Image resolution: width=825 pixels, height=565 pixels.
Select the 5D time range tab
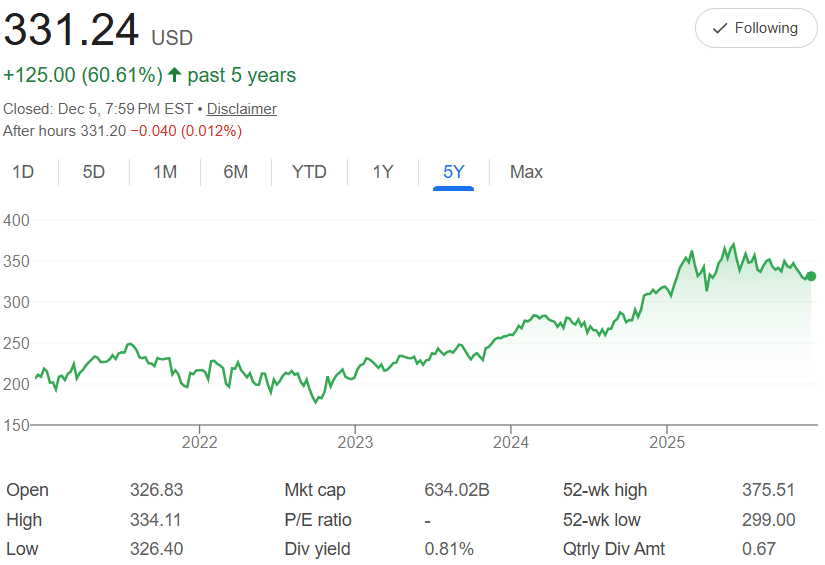[93, 172]
